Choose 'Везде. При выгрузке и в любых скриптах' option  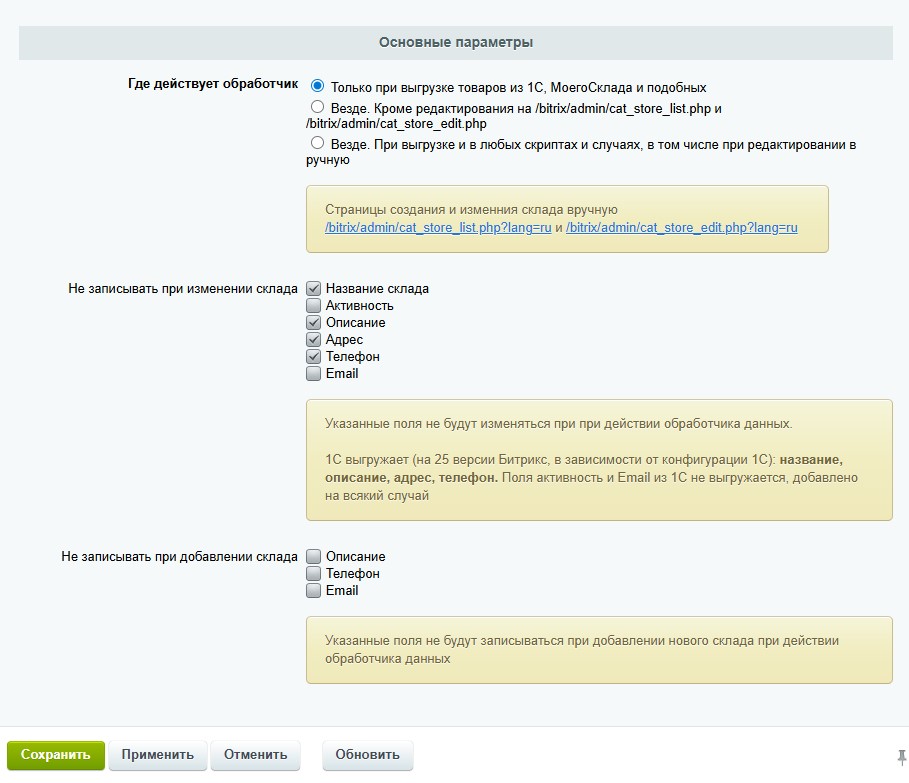318,144
